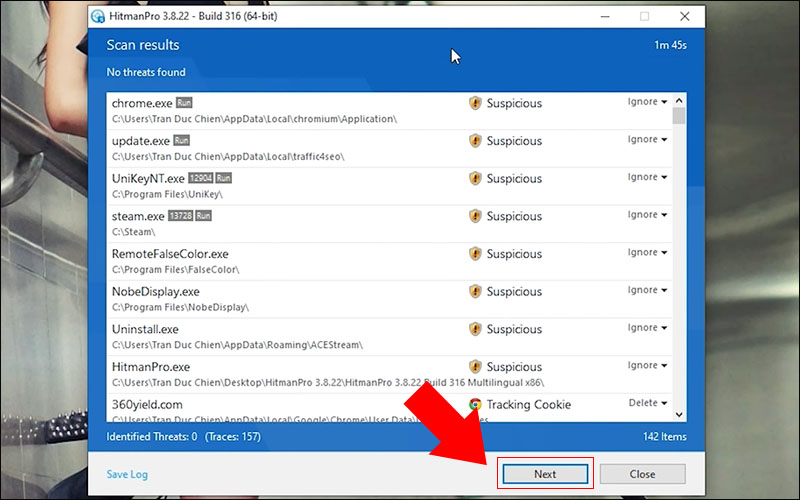Open the Ignore dropdown for UniKeyNT.exe
This screenshot has width=800, height=500.
coord(647,178)
